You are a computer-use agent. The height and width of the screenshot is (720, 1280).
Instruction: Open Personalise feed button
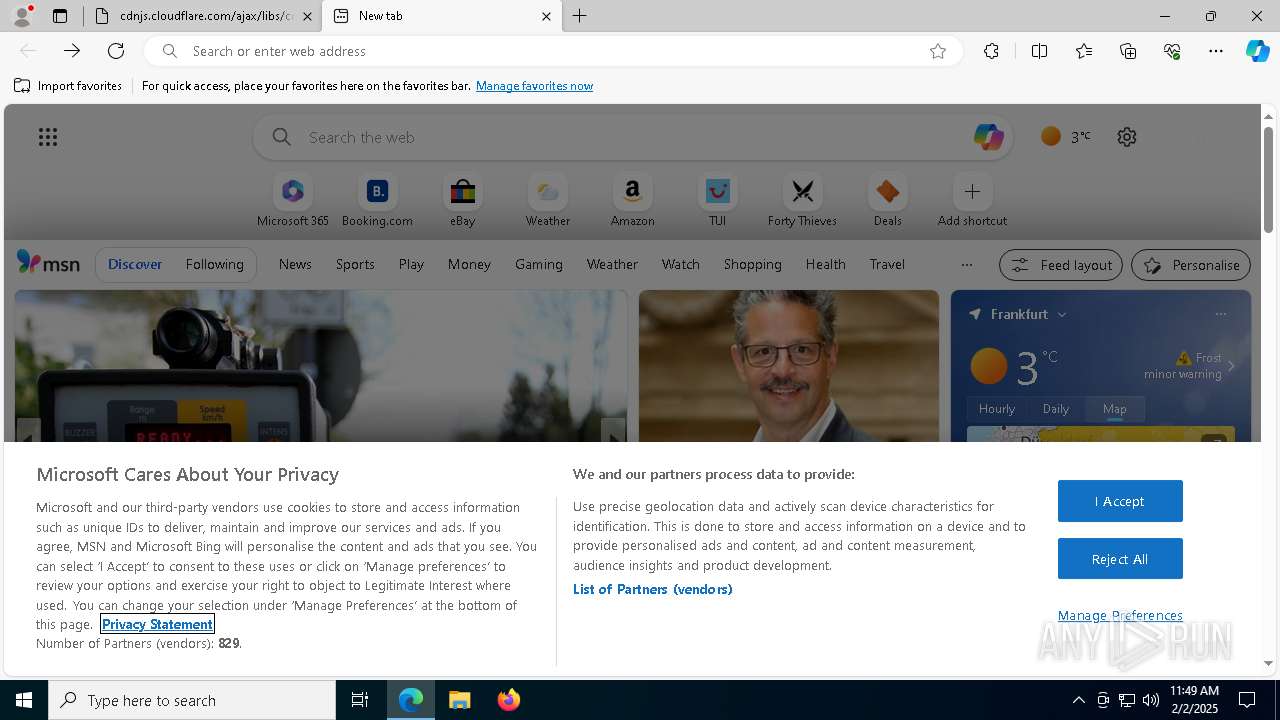point(1191,265)
